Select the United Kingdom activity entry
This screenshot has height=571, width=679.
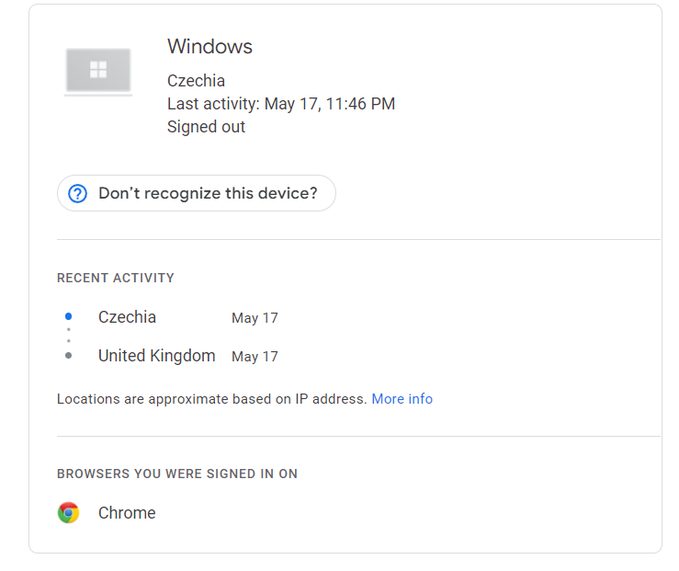click(x=157, y=356)
